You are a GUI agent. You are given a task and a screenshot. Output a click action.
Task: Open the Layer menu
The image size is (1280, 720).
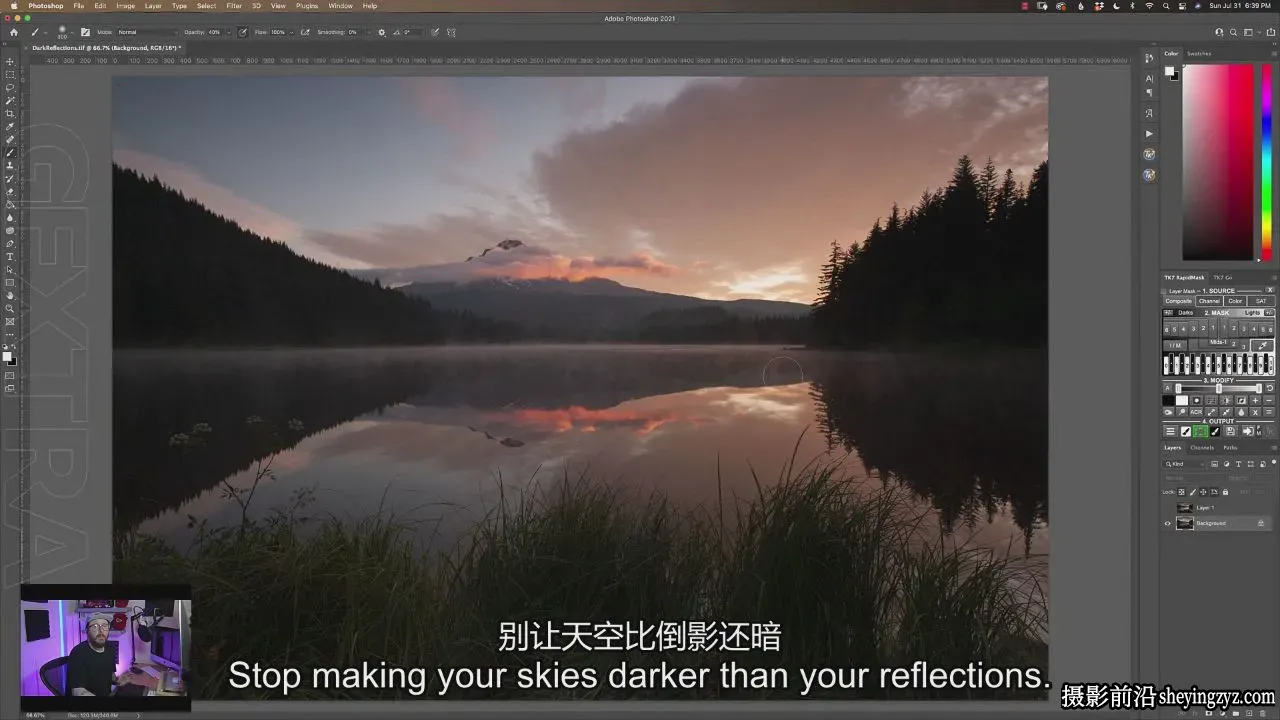[x=153, y=6]
